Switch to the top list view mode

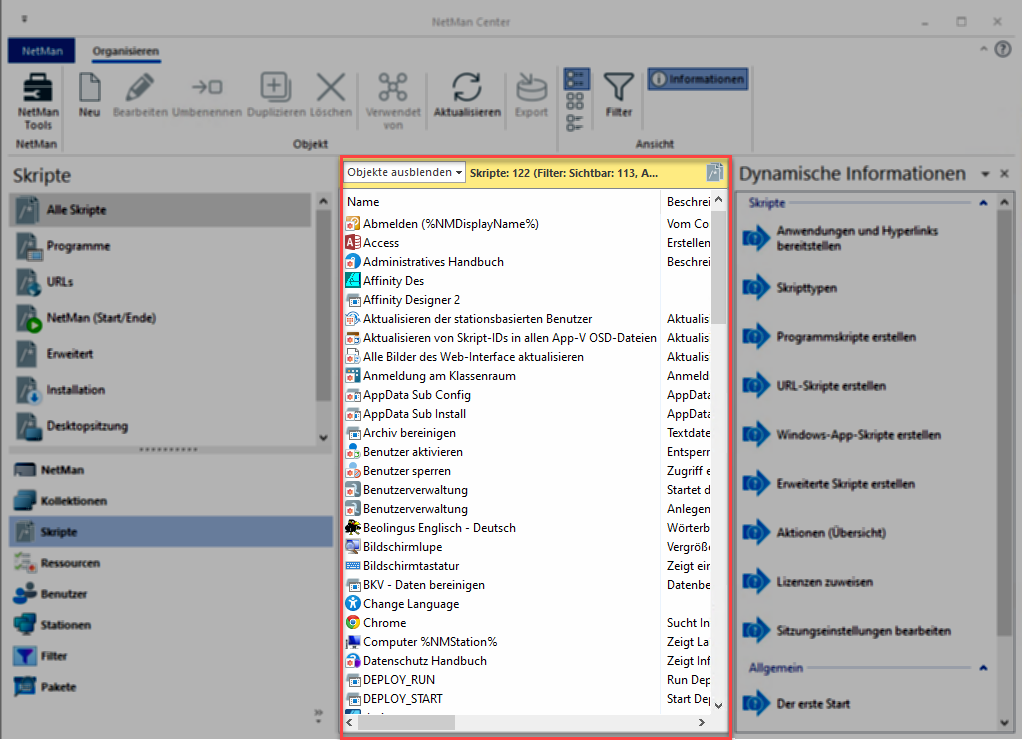click(576, 79)
